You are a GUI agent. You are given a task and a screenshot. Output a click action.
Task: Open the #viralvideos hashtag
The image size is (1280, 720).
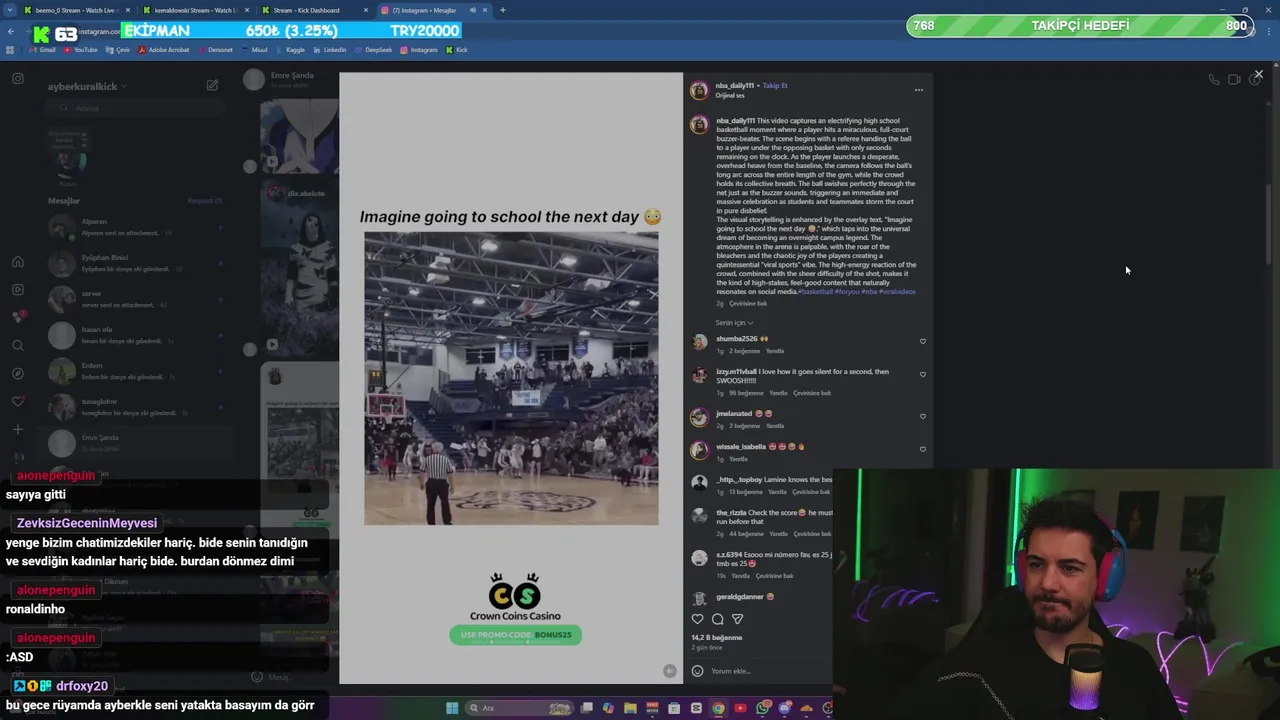(897, 292)
